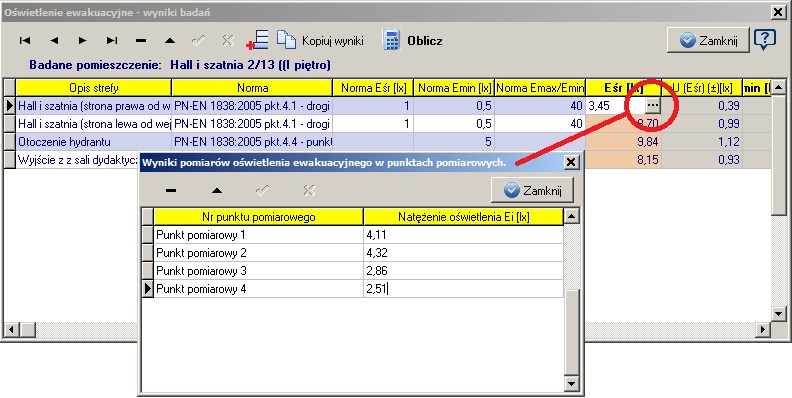The image size is (792, 398).
Task: Select Wyjście z sali dydaktycznej row
Action: coord(77,160)
